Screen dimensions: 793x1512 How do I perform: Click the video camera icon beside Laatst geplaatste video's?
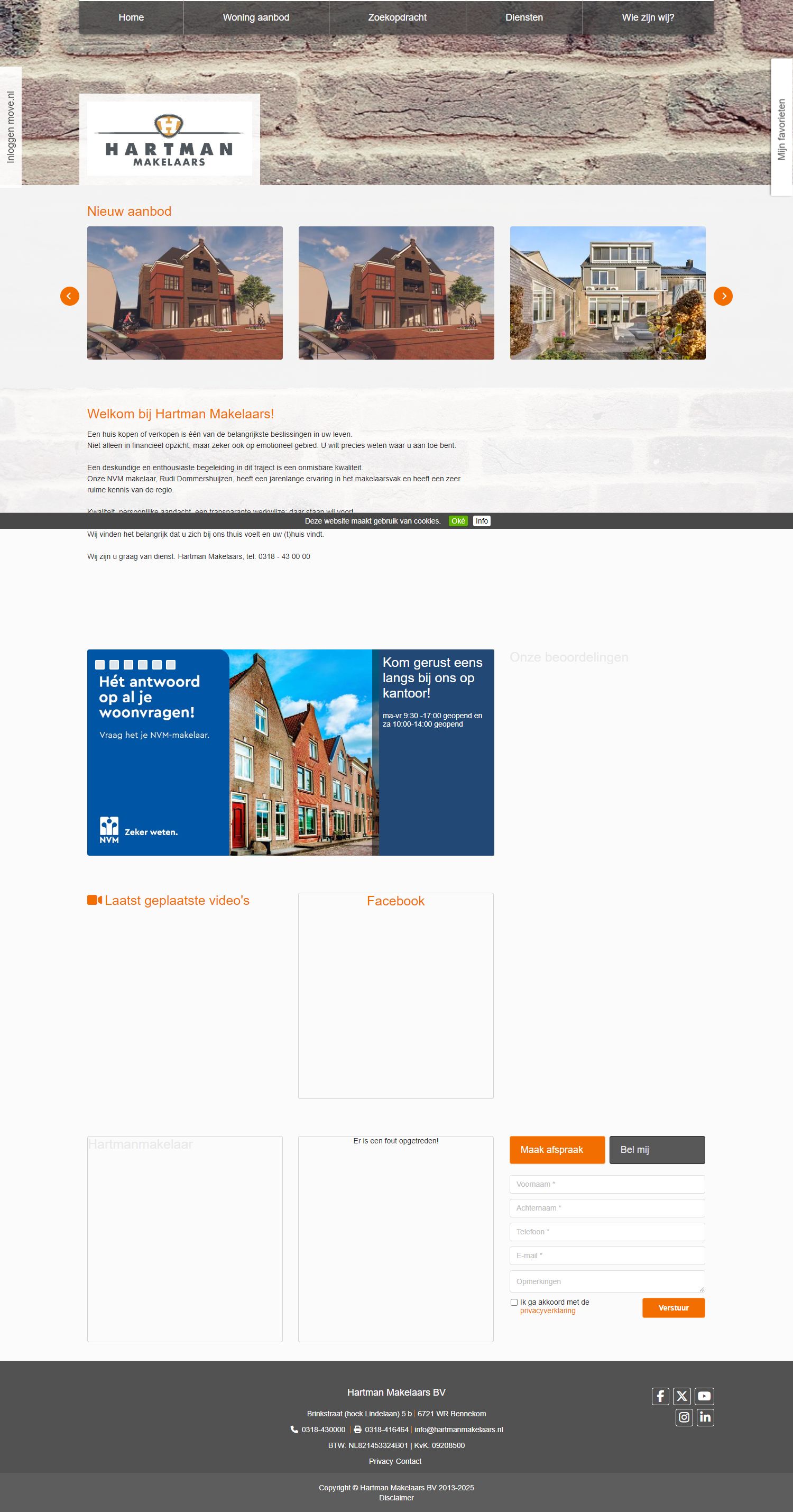(x=95, y=900)
